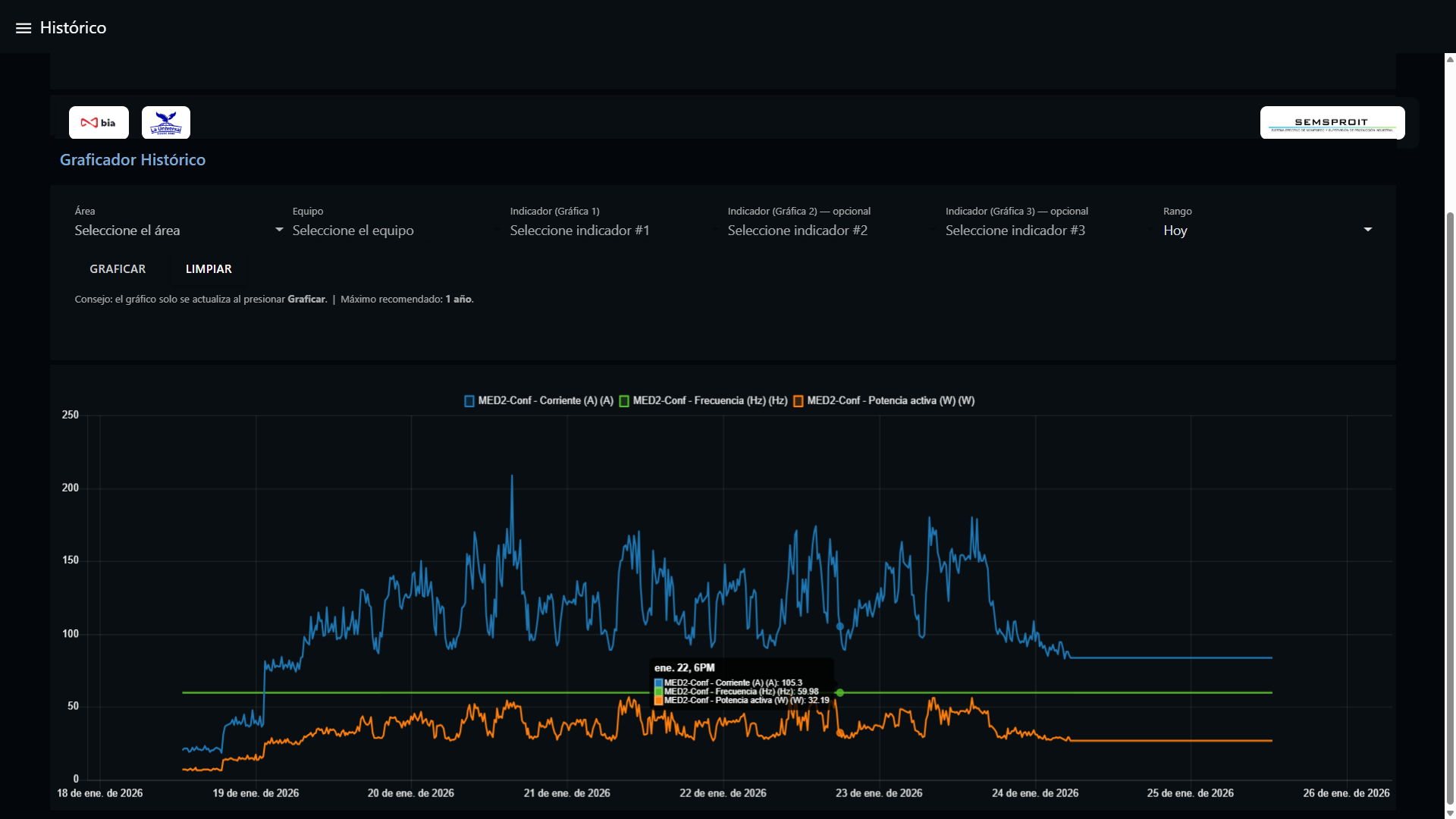
Task: Toggle Corriente (A) series in legend
Action: (538, 401)
